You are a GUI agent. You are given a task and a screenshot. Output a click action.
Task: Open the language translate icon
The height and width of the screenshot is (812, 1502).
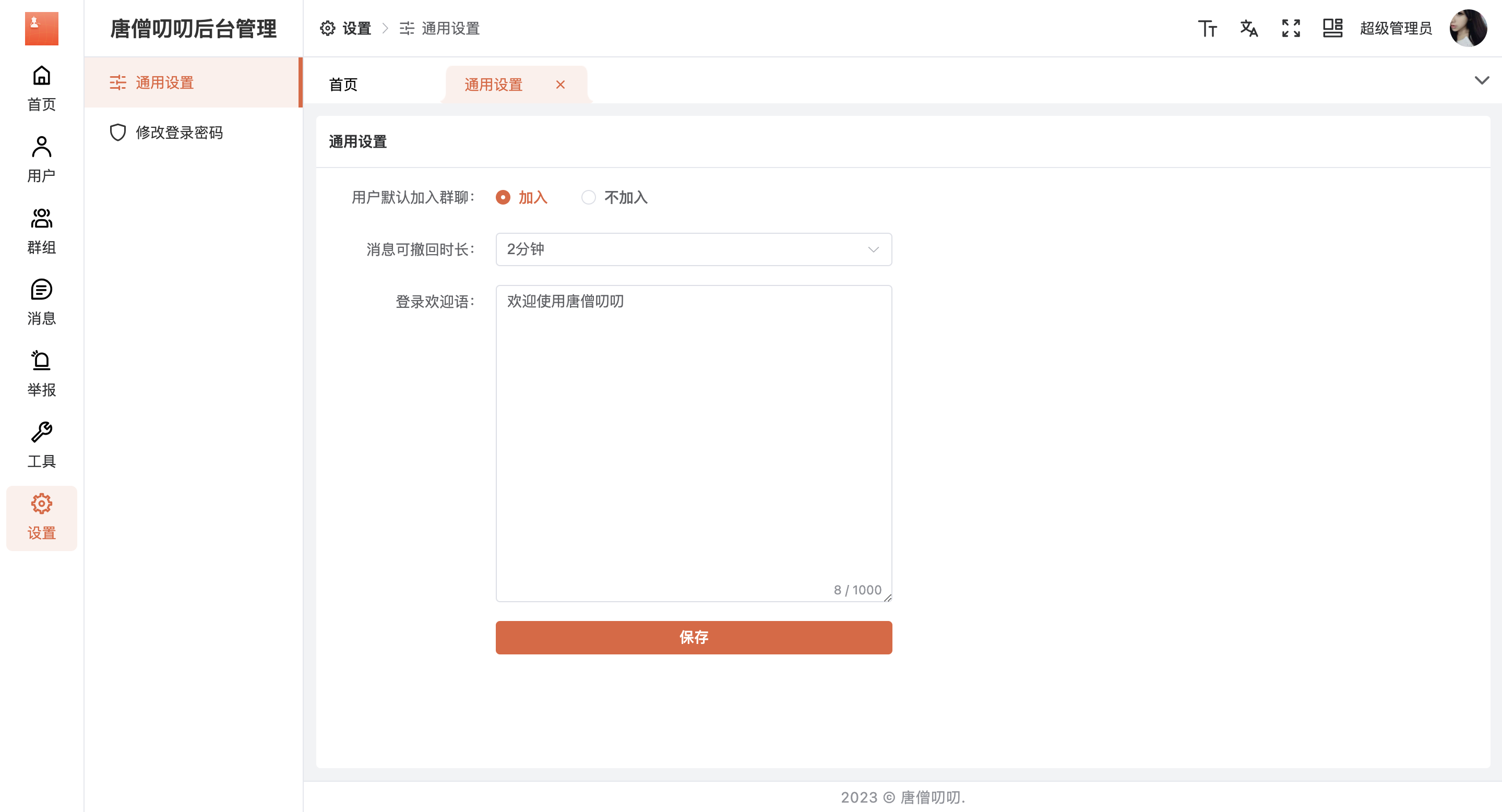pos(1249,28)
